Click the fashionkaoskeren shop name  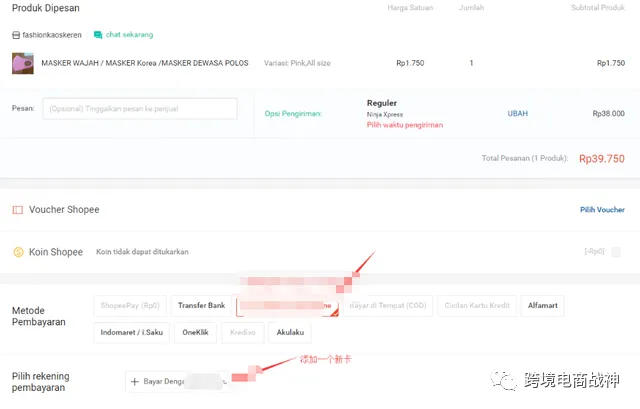pyautogui.click(x=52, y=35)
